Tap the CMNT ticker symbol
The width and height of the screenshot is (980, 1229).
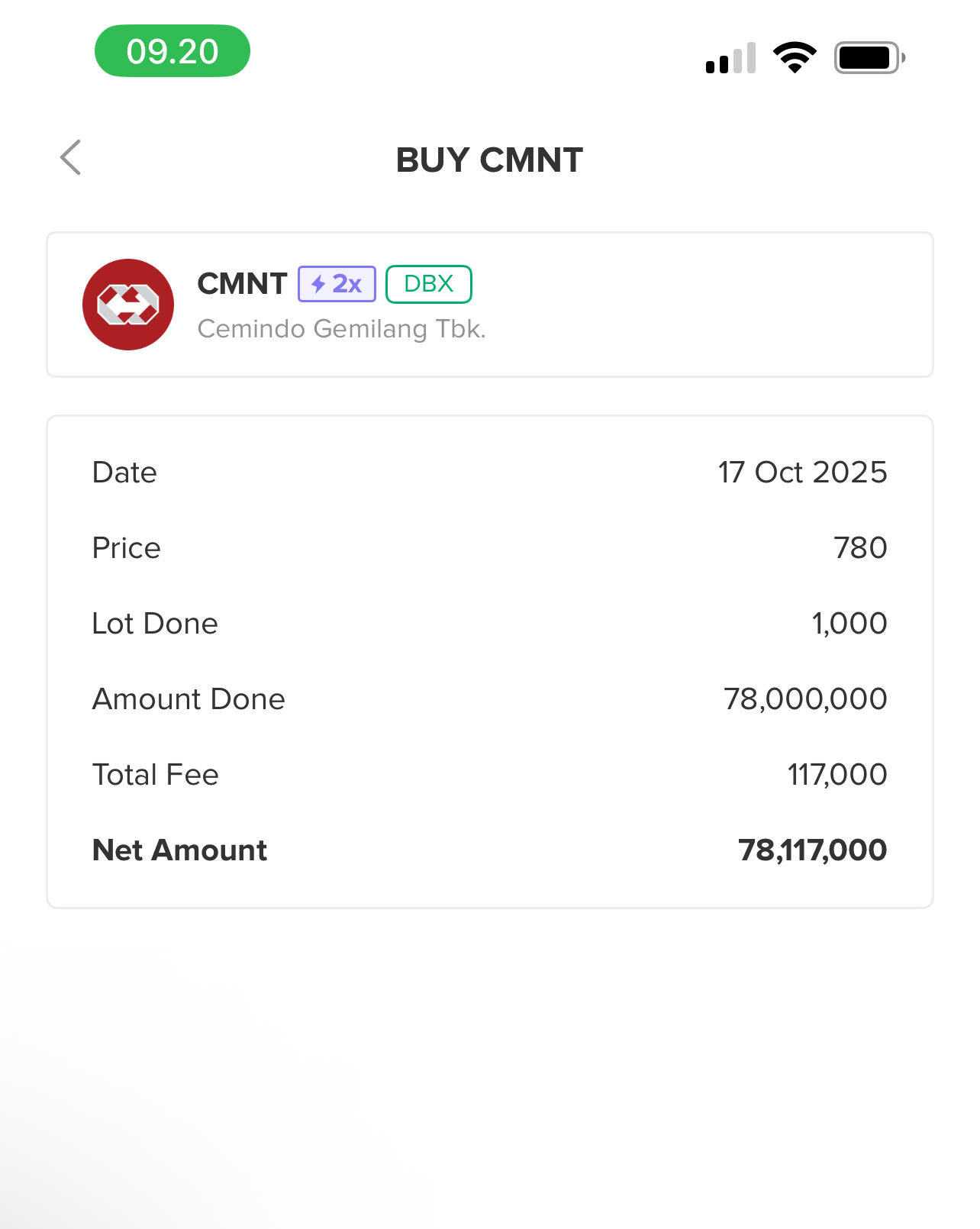click(x=242, y=284)
